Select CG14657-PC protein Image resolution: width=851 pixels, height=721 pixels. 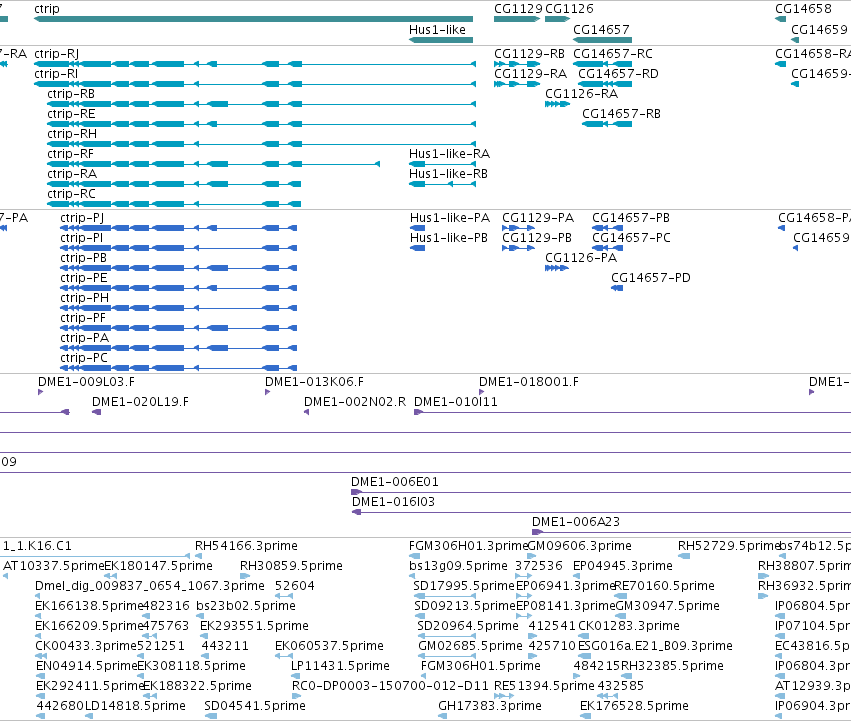(x=607, y=248)
